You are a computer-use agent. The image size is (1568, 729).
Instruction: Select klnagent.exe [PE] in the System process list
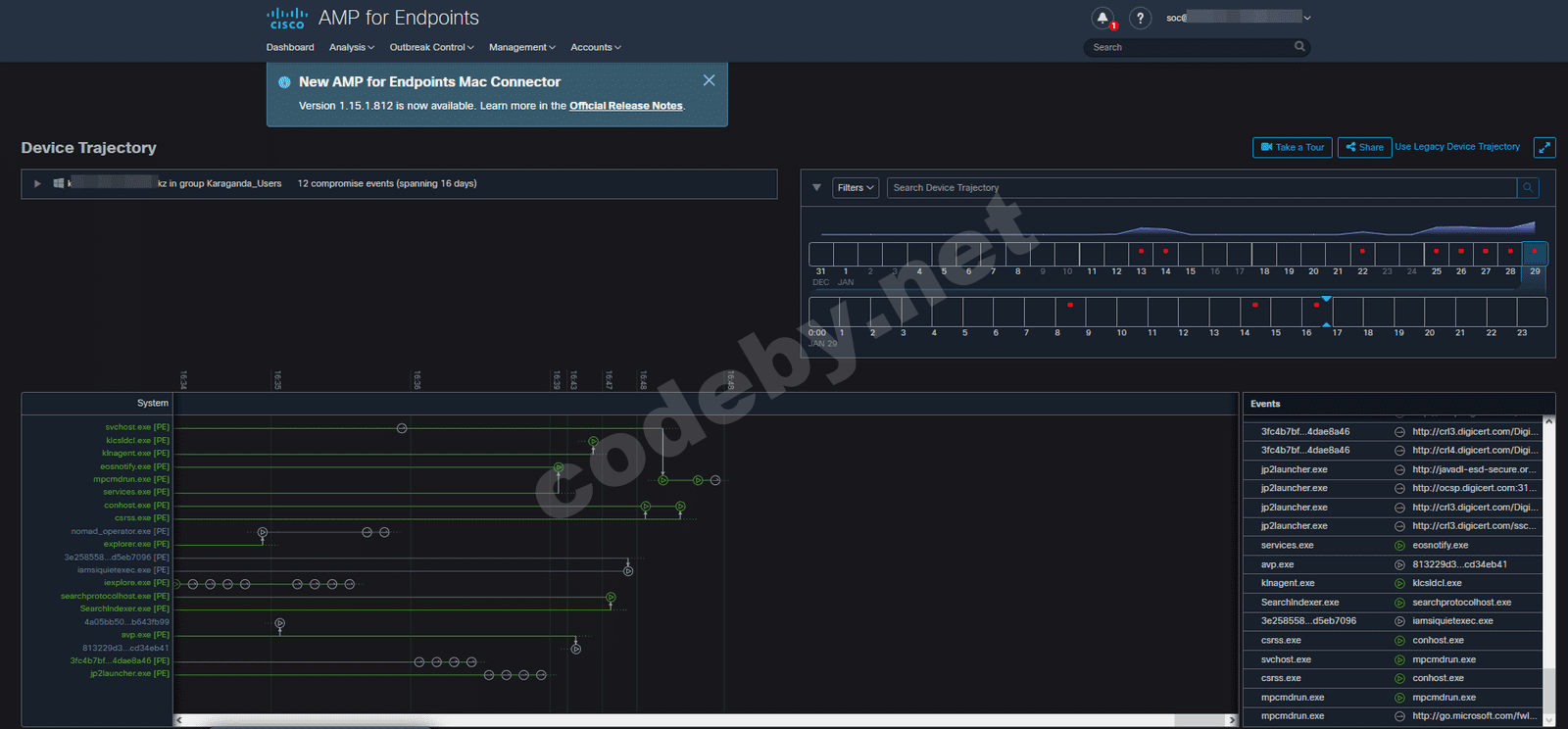[136, 454]
